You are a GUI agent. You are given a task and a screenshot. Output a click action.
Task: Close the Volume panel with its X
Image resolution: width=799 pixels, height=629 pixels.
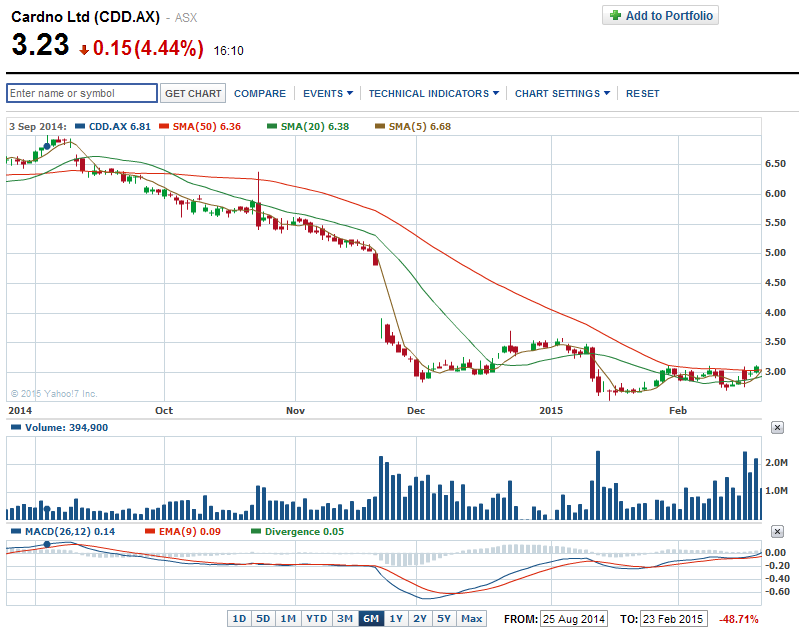777,428
